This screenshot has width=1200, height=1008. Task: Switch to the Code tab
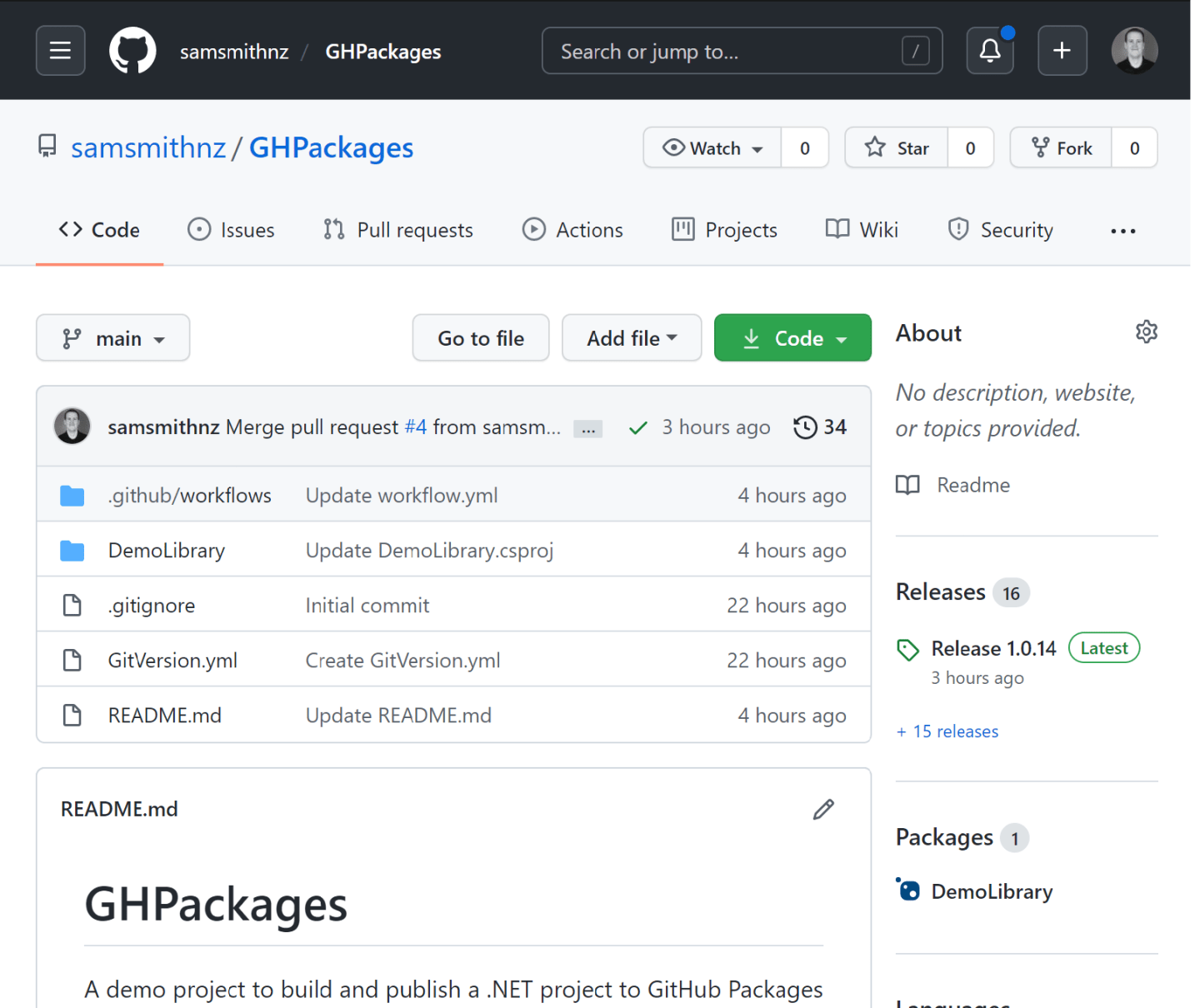[99, 230]
